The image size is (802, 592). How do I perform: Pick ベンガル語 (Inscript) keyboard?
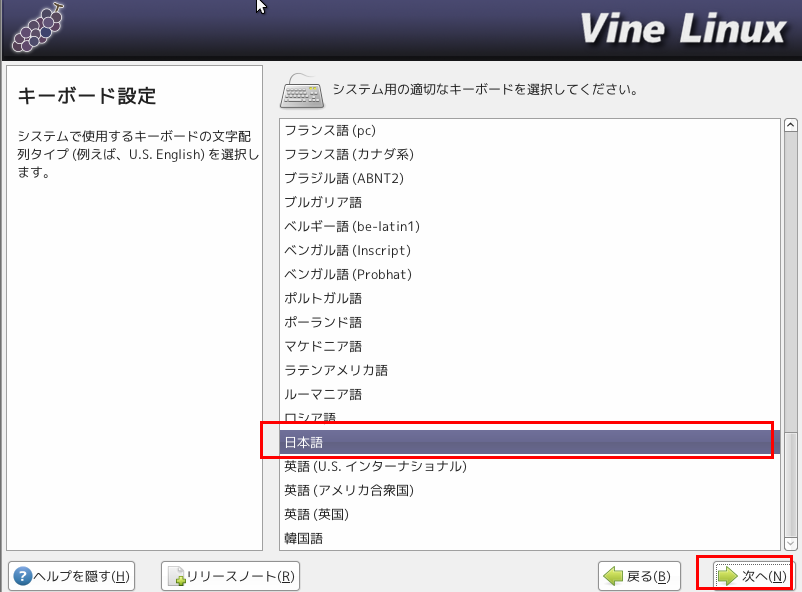(x=530, y=250)
